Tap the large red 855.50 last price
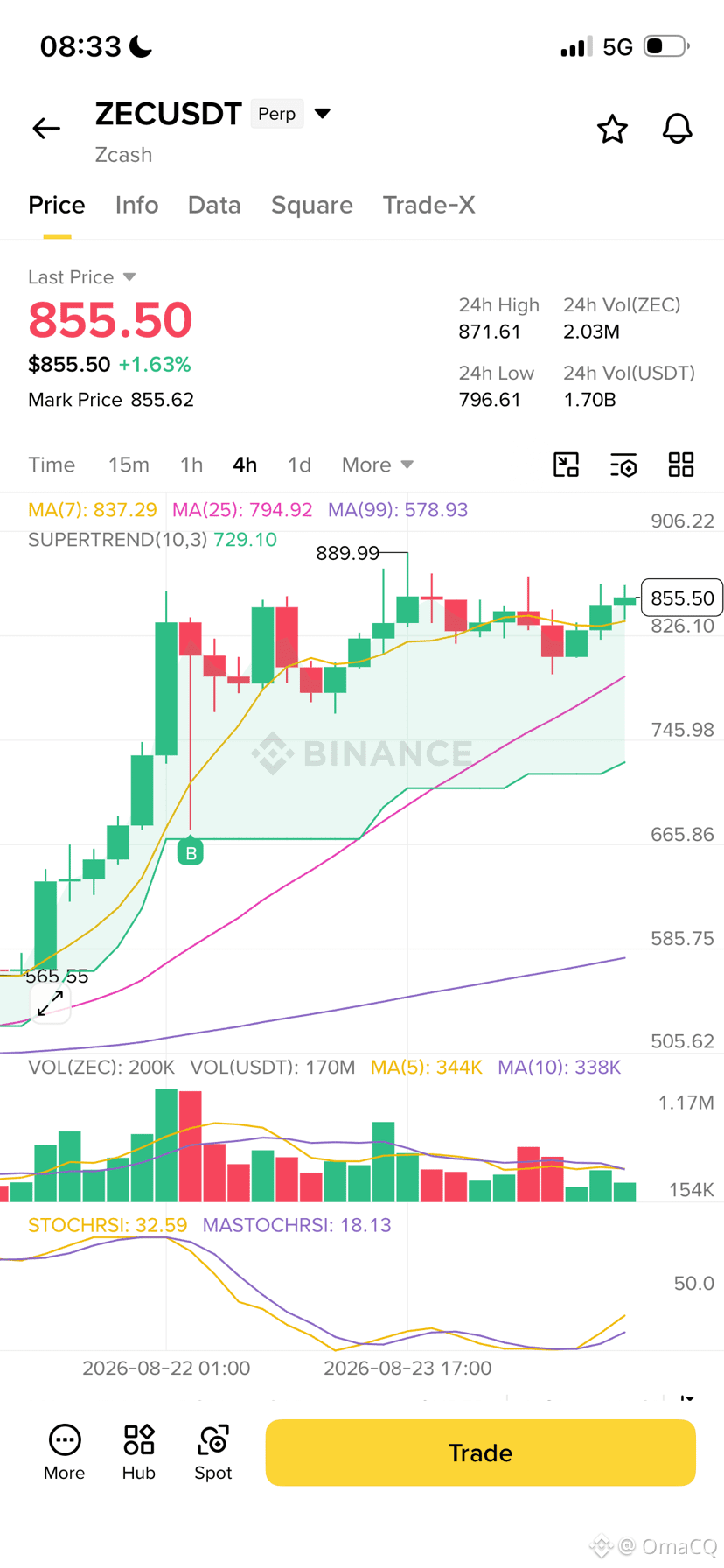Screen dimensions: 724x1568 click(110, 319)
